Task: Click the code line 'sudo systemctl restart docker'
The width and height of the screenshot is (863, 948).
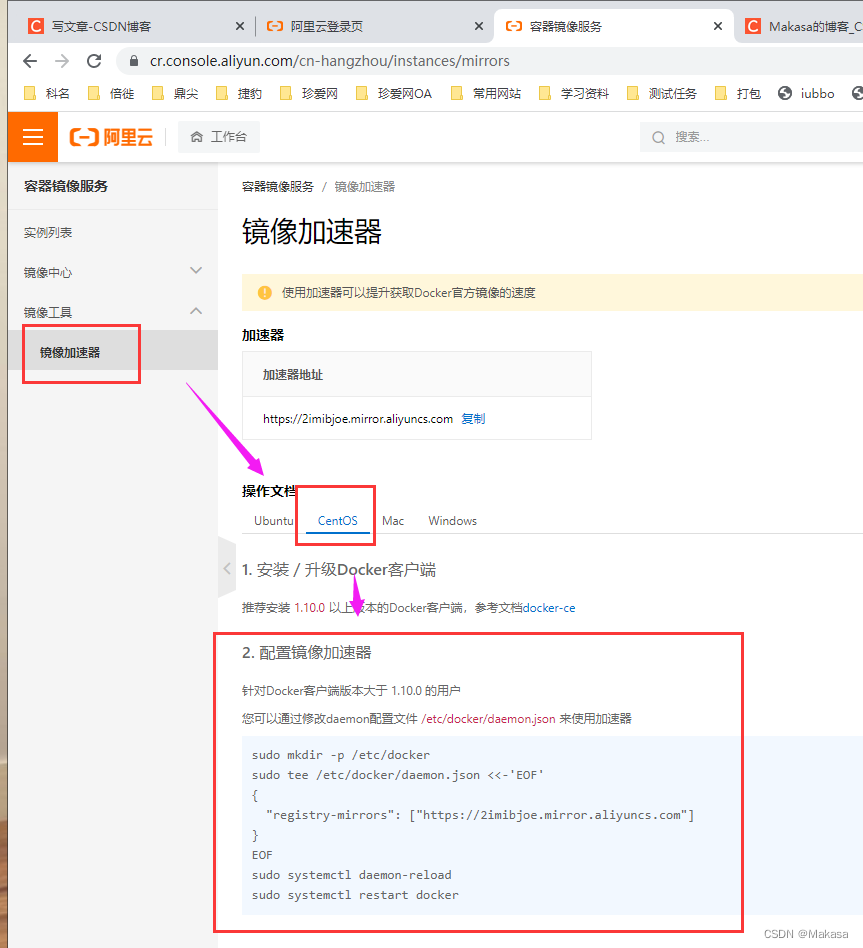Action: pyautogui.click(x=355, y=895)
